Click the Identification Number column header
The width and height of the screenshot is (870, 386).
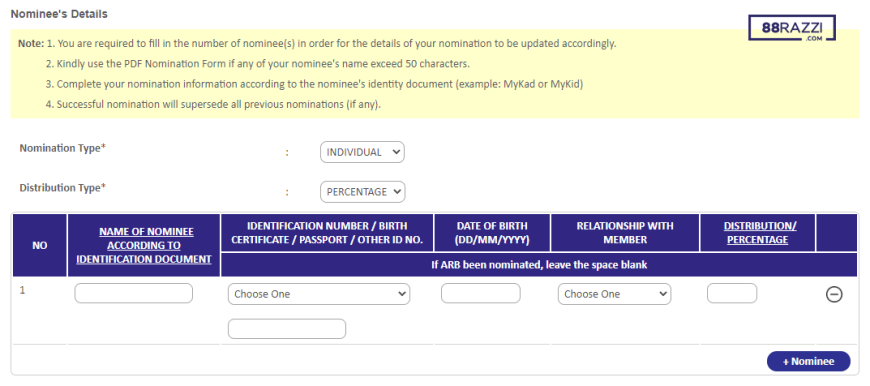pos(327,233)
